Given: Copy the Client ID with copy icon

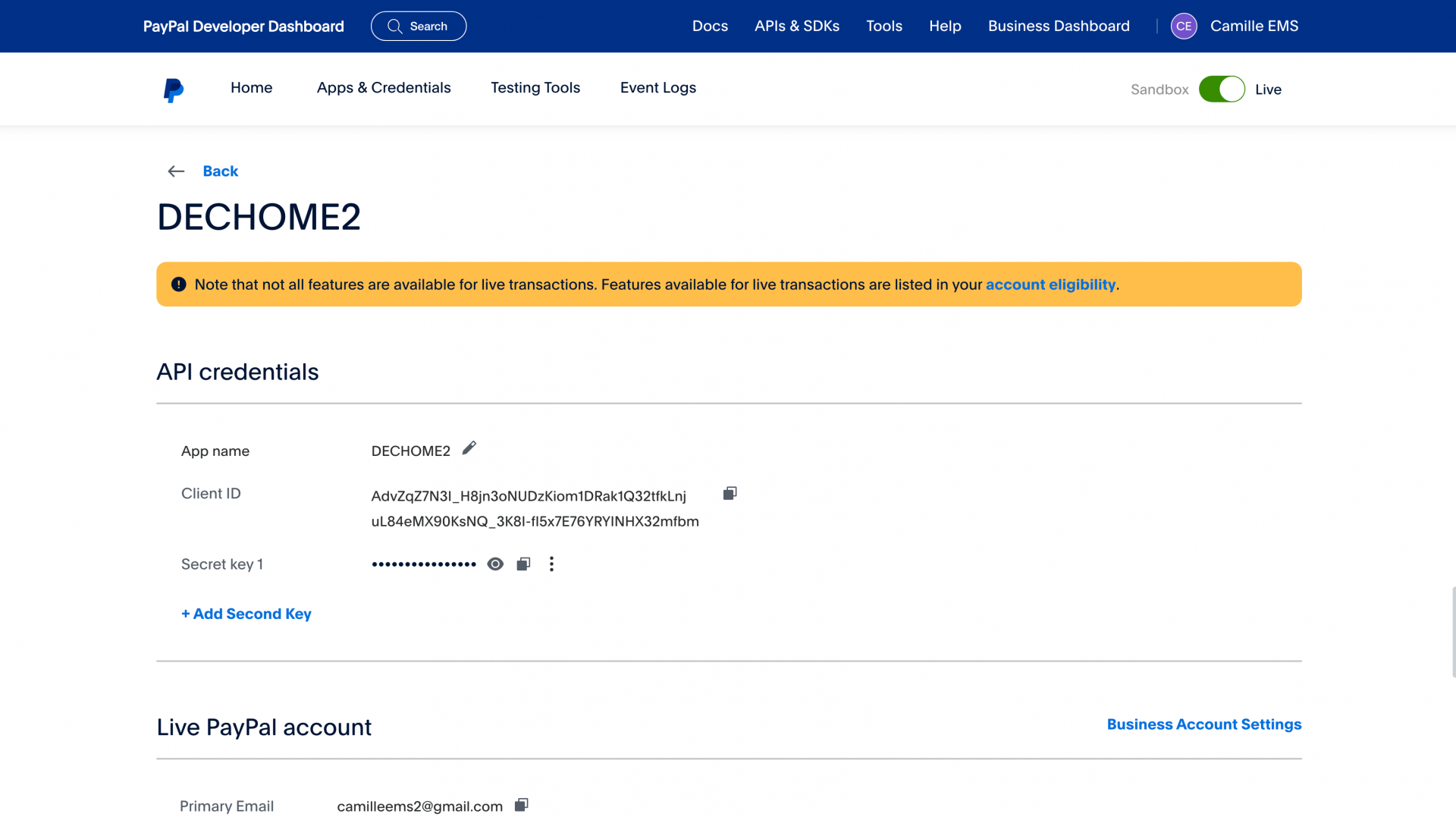Looking at the screenshot, I should pos(730,494).
